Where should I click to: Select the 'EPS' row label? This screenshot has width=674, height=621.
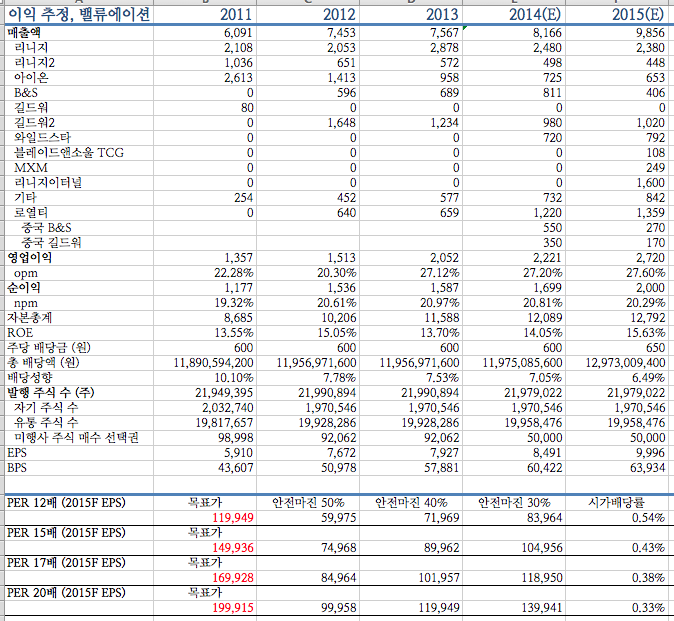[17, 453]
